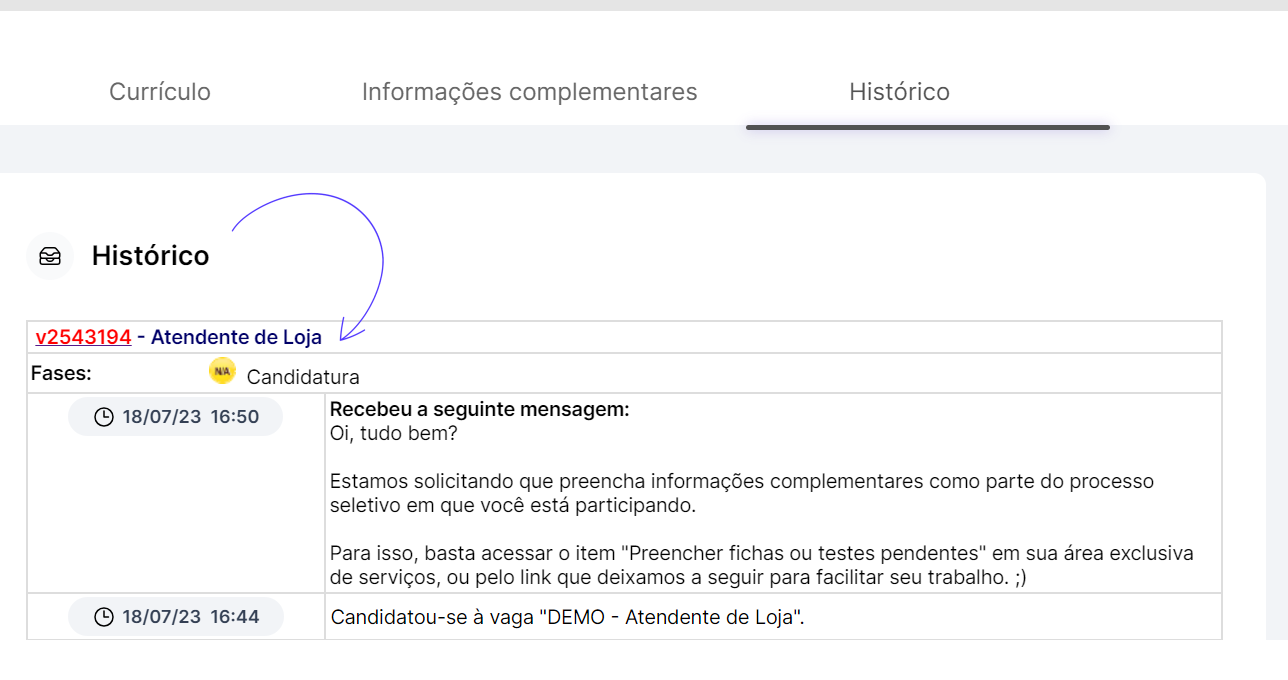Click 'Recebeu a seguinte mensagem:' bold heading

480,410
